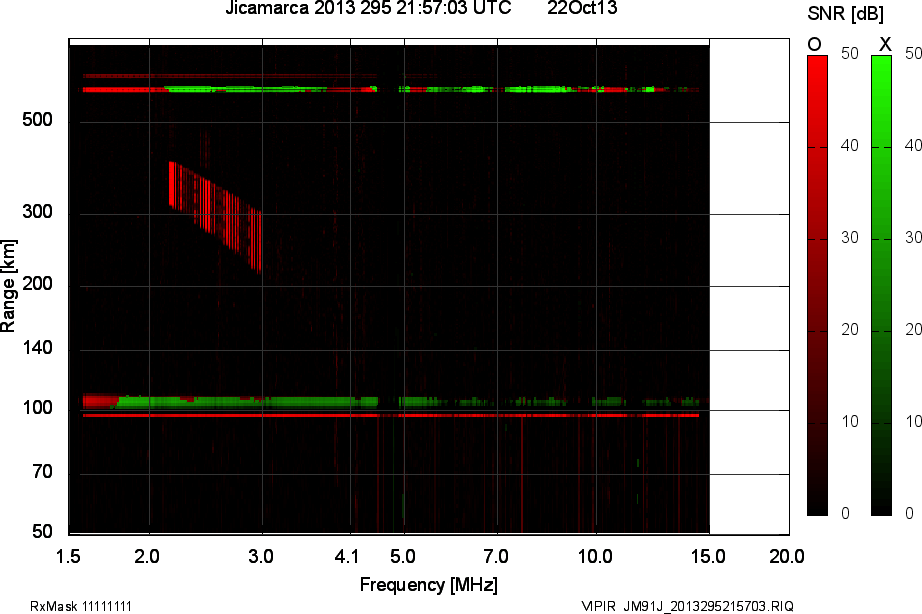922x614 pixels.
Task: Click the 3.0 MHz frequency tick label
Action: pos(260,556)
